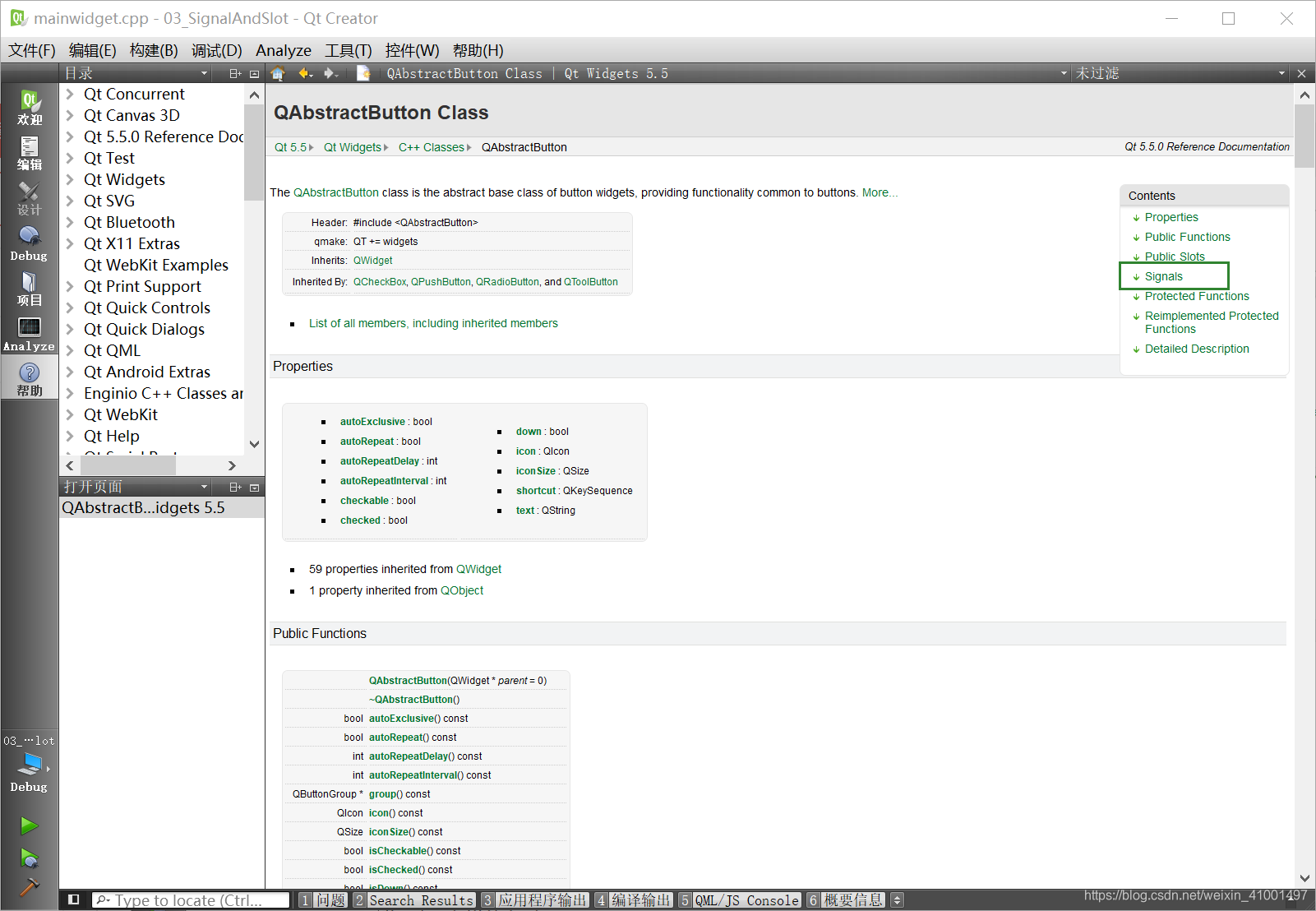Switch to Edit (编辑) mode
Viewport: 1316px width, 911px height.
pyautogui.click(x=30, y=153)
